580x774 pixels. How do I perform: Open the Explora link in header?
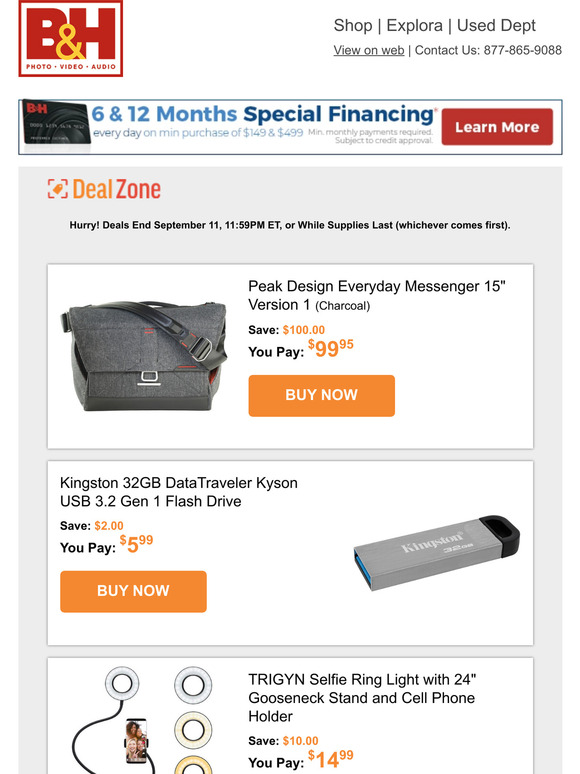click(414, 25)
